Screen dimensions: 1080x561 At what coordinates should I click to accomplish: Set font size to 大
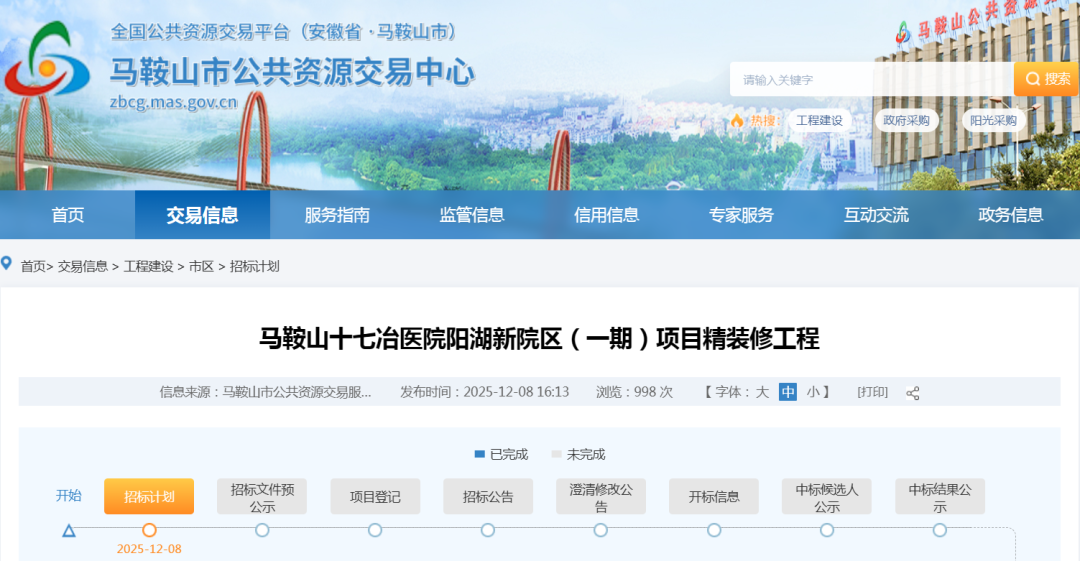pyautogui.click(x=762, y=392)
